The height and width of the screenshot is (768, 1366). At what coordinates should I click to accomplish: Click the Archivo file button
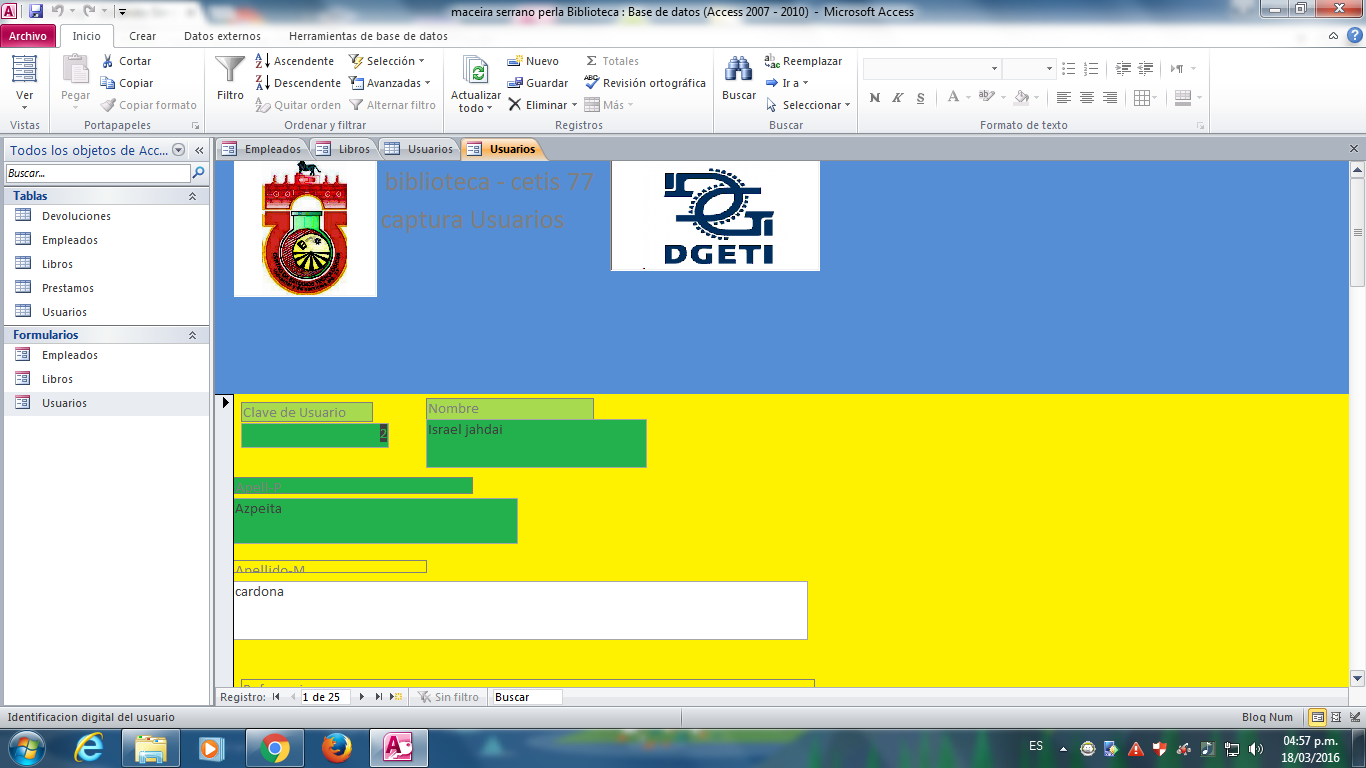[x=28, y=36]
